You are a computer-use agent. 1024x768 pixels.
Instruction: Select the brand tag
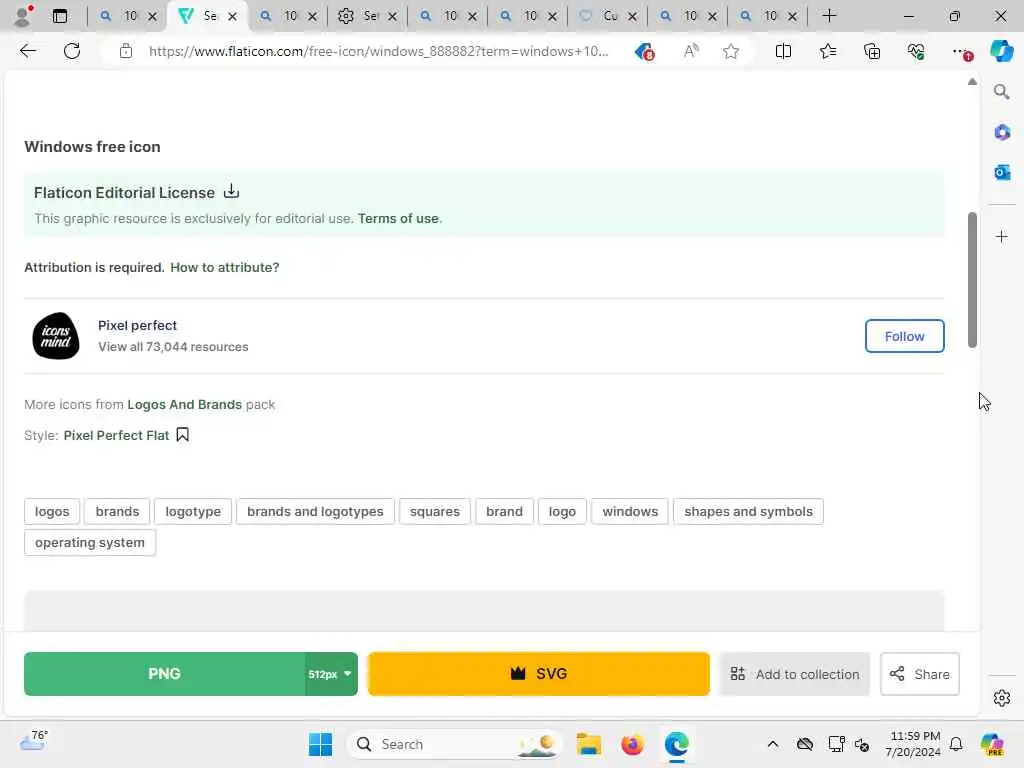(504, 511)
